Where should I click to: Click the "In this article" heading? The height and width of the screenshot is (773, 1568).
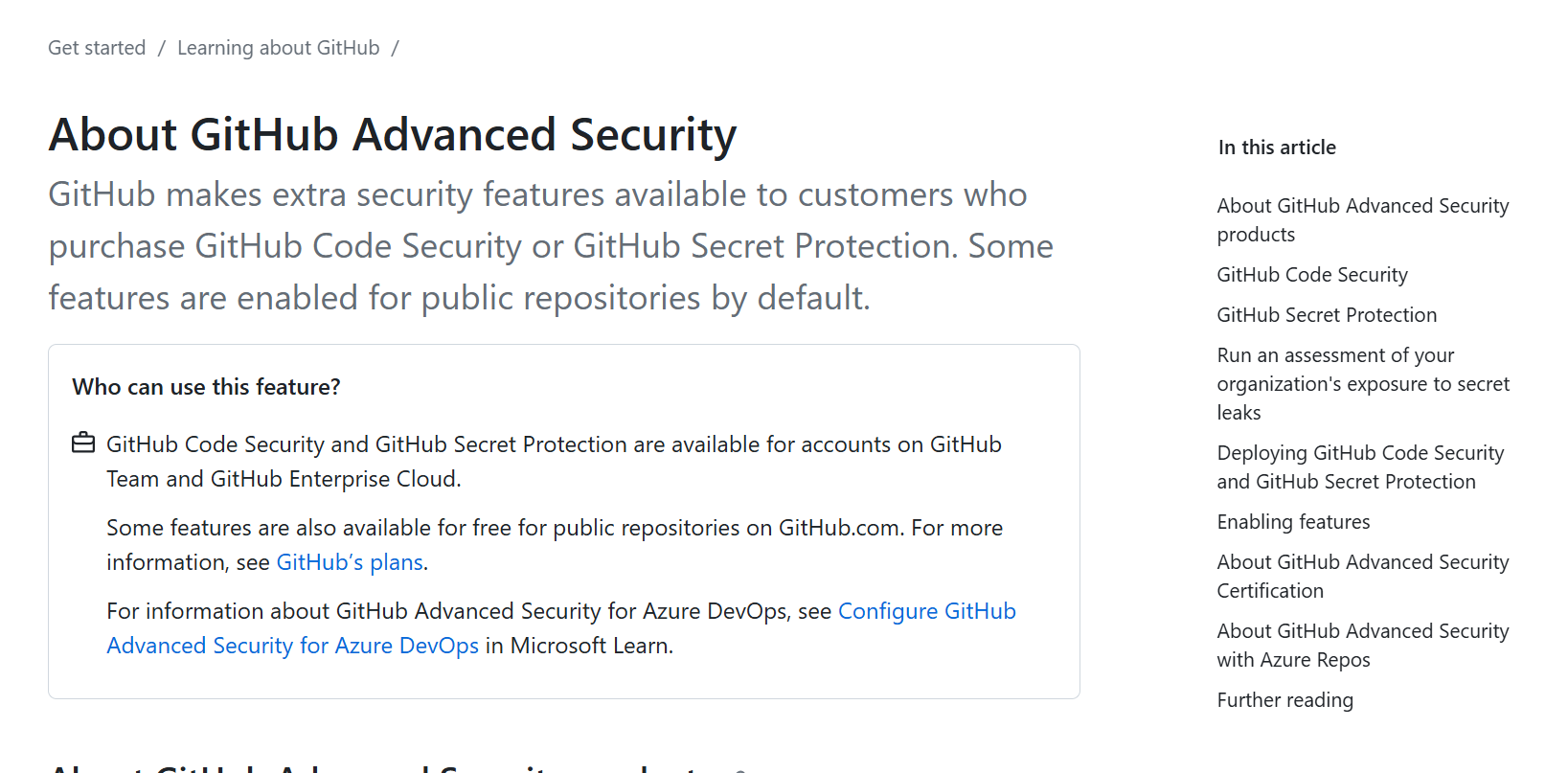click(x=1277, y=147)
